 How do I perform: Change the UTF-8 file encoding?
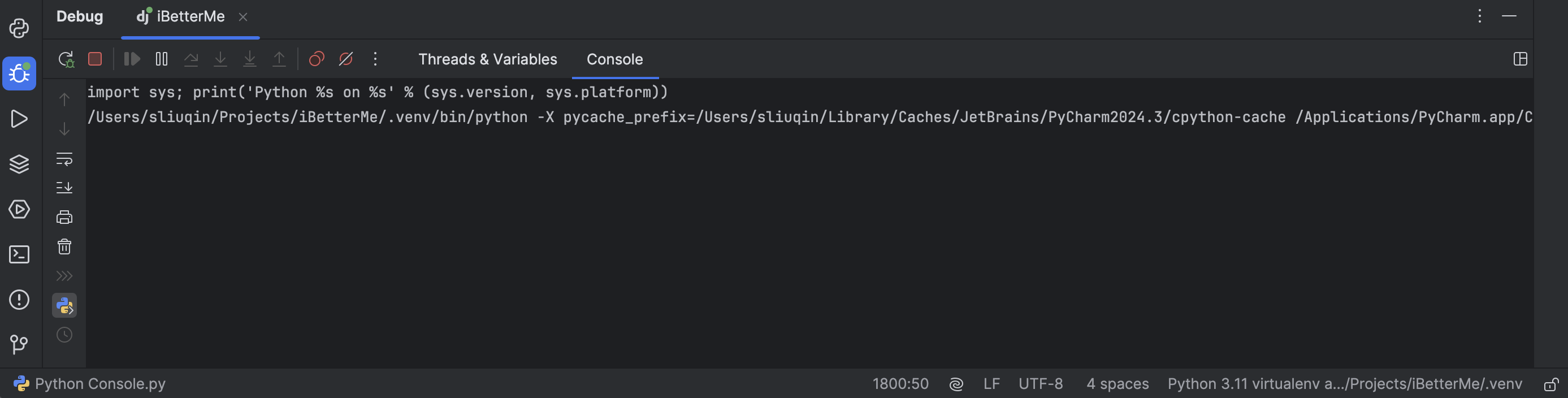pos(1041,384)
